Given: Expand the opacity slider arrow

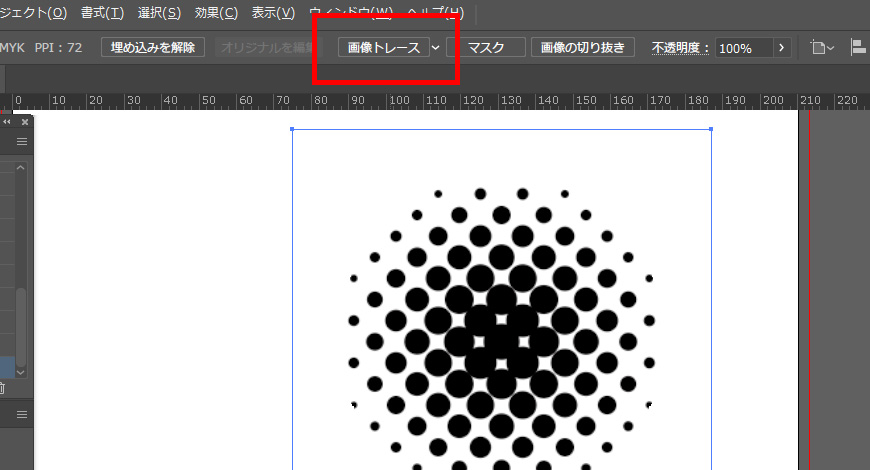Looking at the screenshot, I should coord(781,48).
